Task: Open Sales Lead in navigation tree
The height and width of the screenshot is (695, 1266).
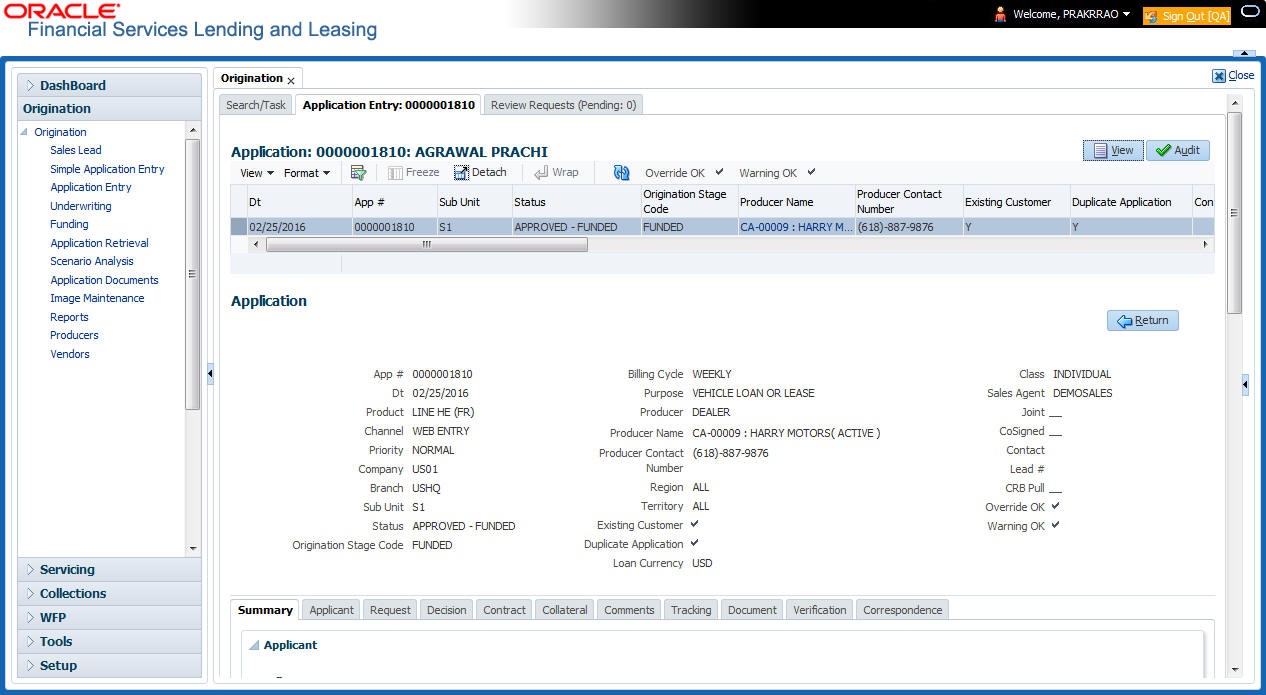Action: [x=76, y=150]
